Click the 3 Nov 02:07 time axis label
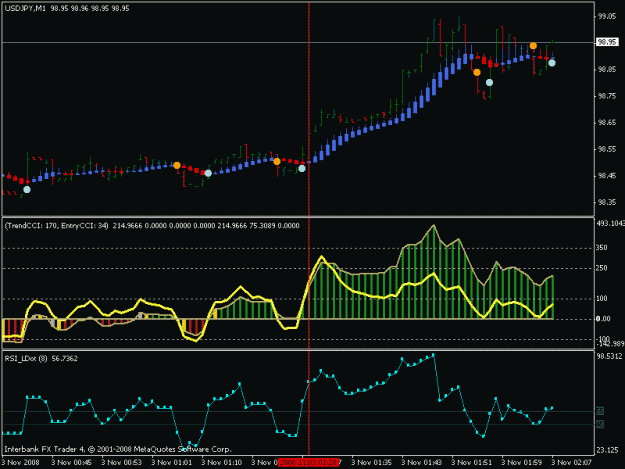Viewport: 625px width, 469px height. click(x=572, y=462)
